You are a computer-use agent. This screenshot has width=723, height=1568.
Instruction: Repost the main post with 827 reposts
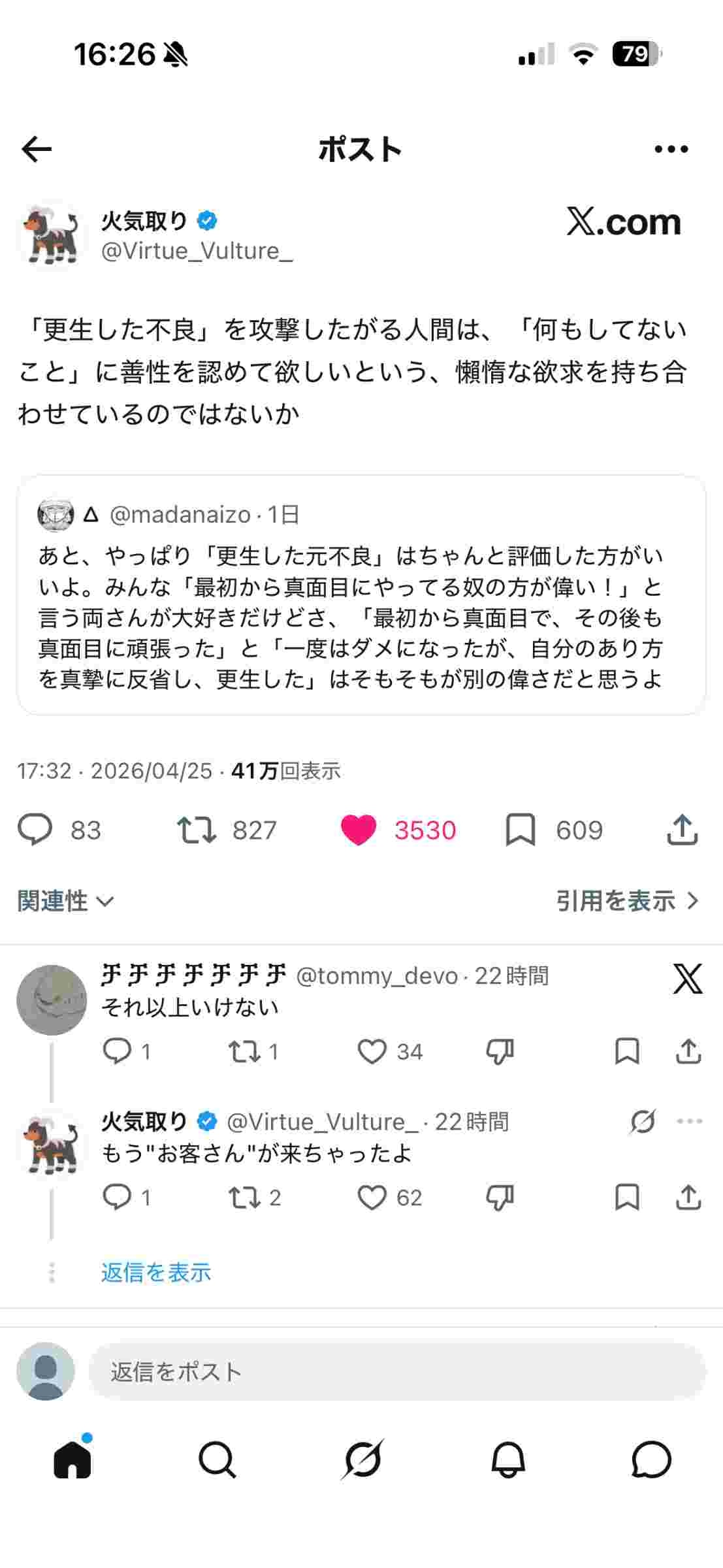pos(197,830)
